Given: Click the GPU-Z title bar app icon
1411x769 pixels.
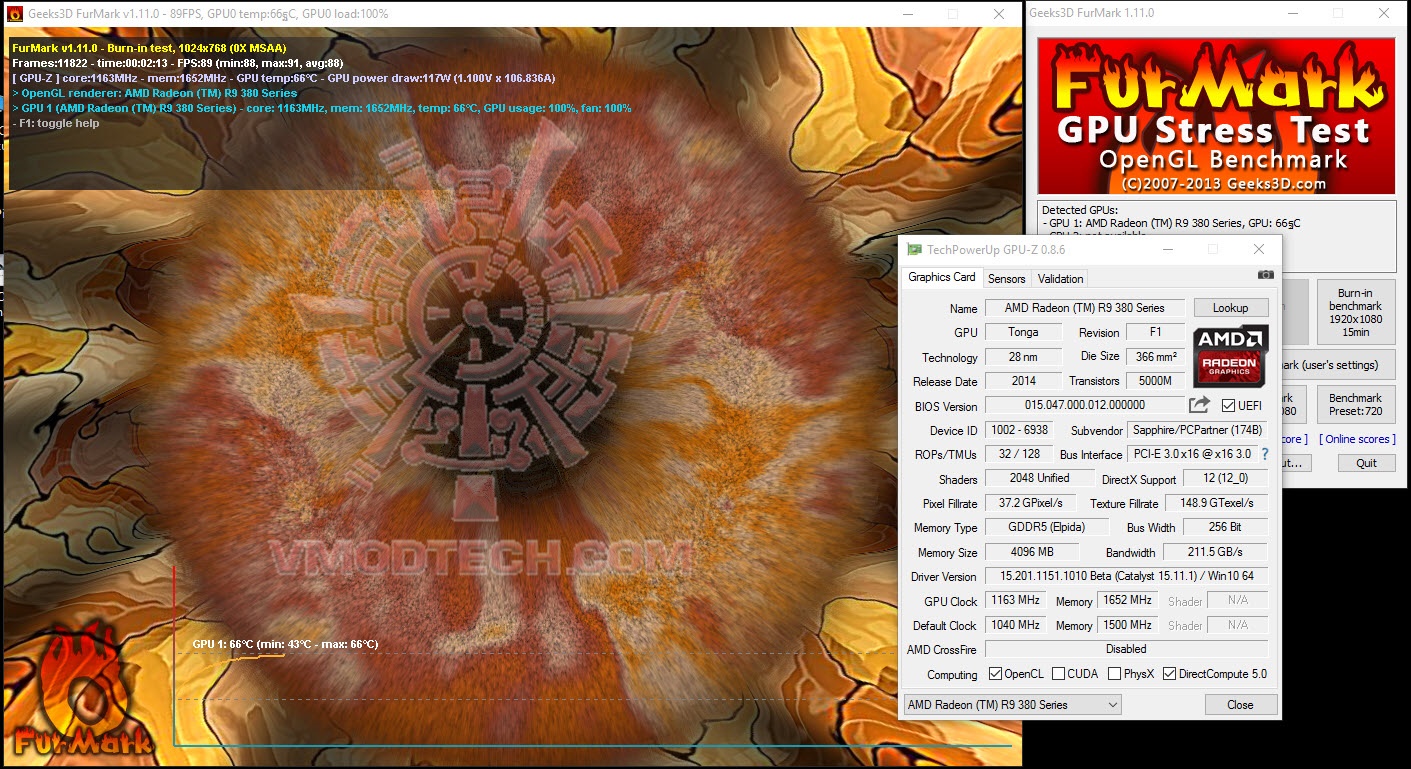Looking at the screenshot, I should (x=914, y=249).
